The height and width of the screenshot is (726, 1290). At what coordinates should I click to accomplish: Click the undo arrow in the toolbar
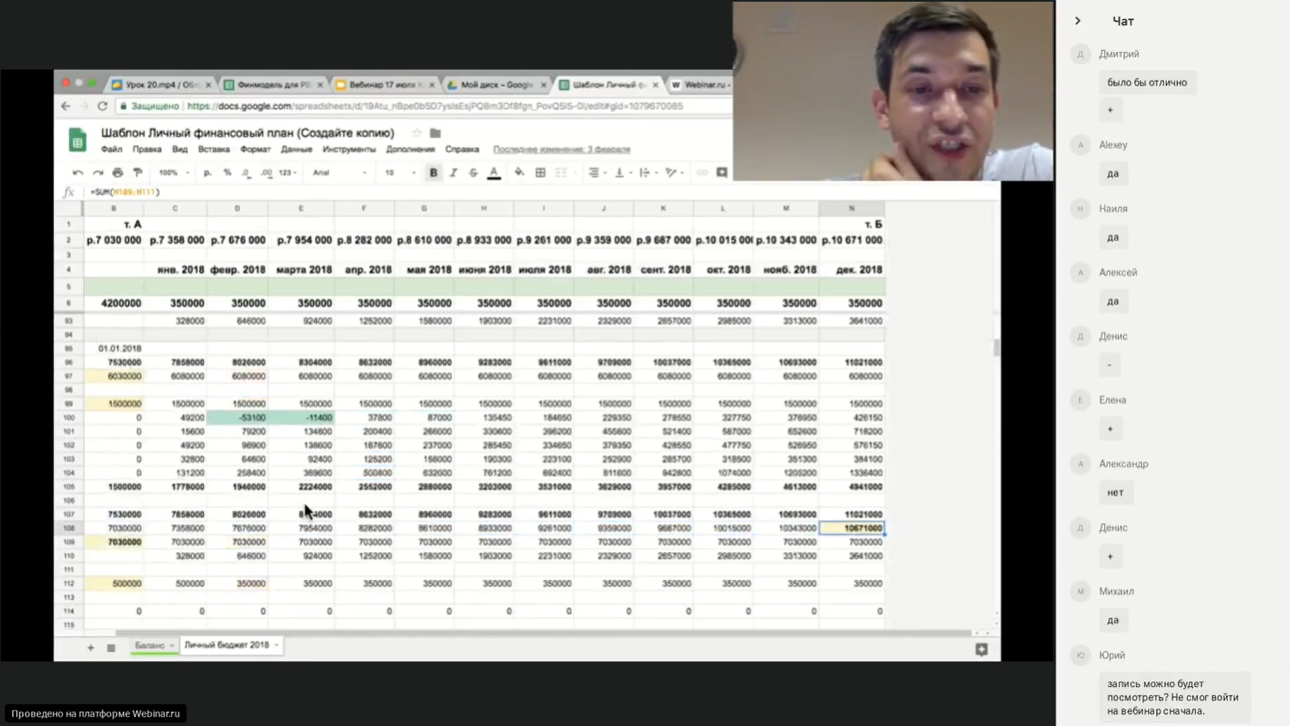78,173
